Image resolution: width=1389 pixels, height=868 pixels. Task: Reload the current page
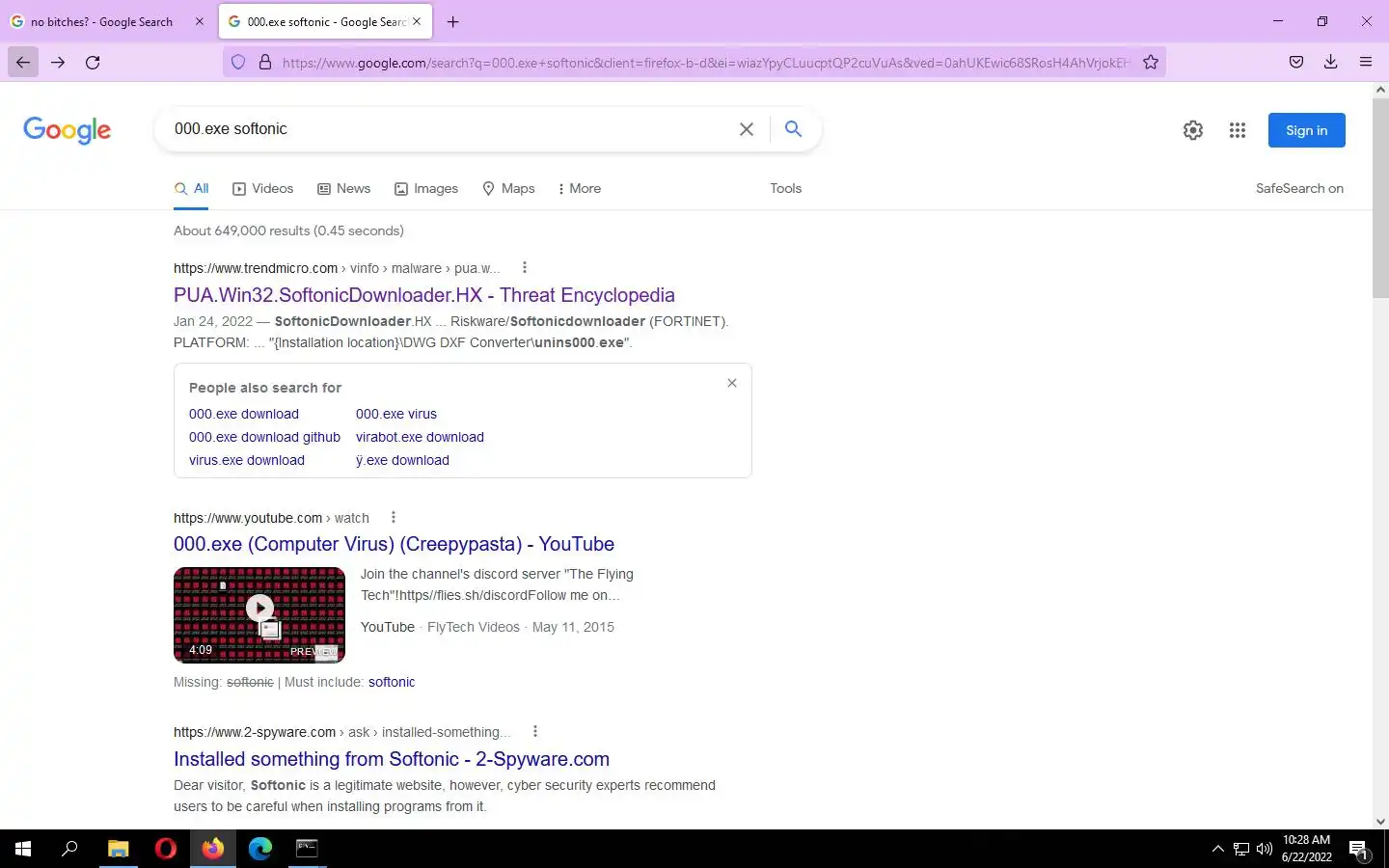(x=93, y=63)
